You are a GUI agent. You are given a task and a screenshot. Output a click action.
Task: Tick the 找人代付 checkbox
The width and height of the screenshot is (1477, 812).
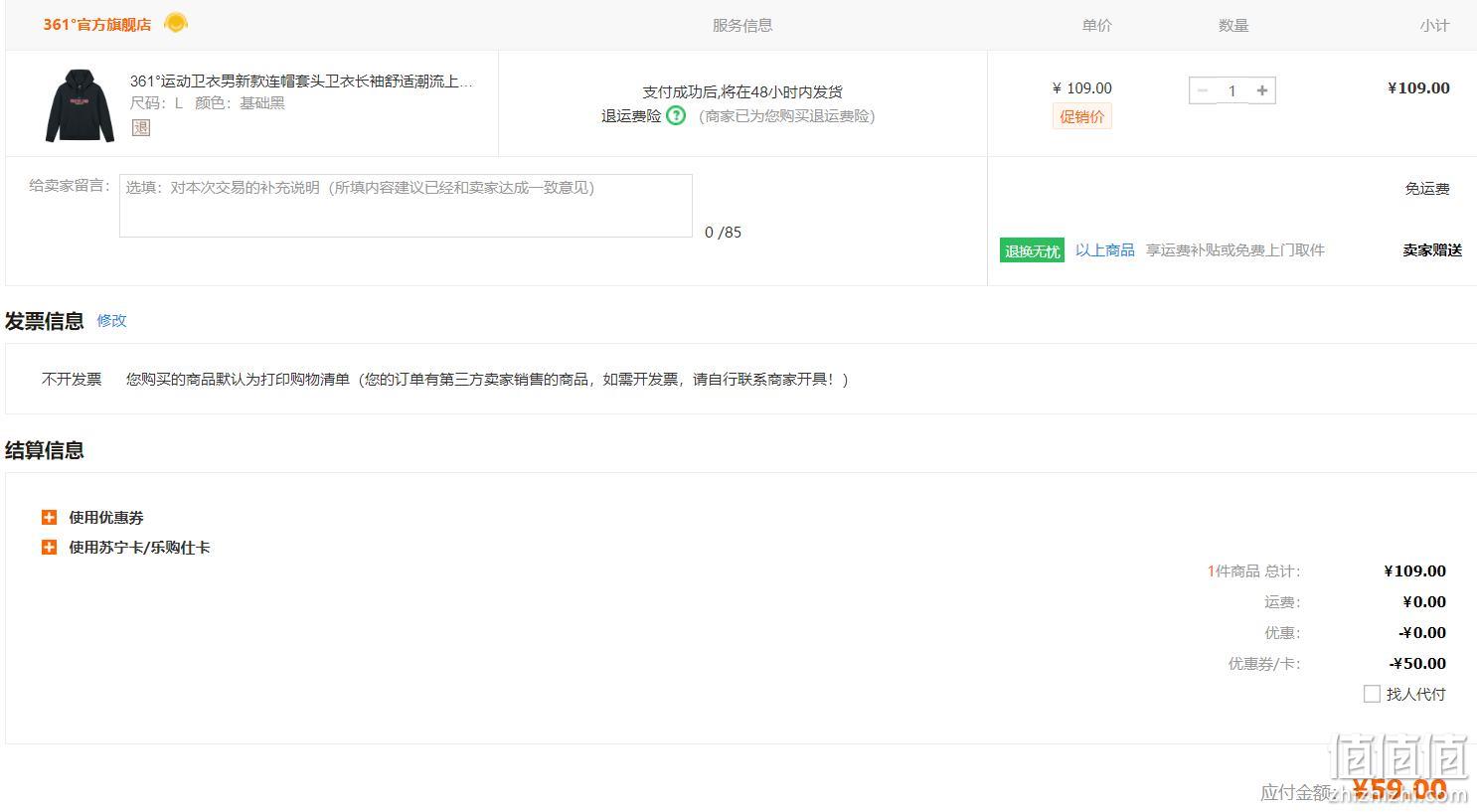(x=1372, y=694)
